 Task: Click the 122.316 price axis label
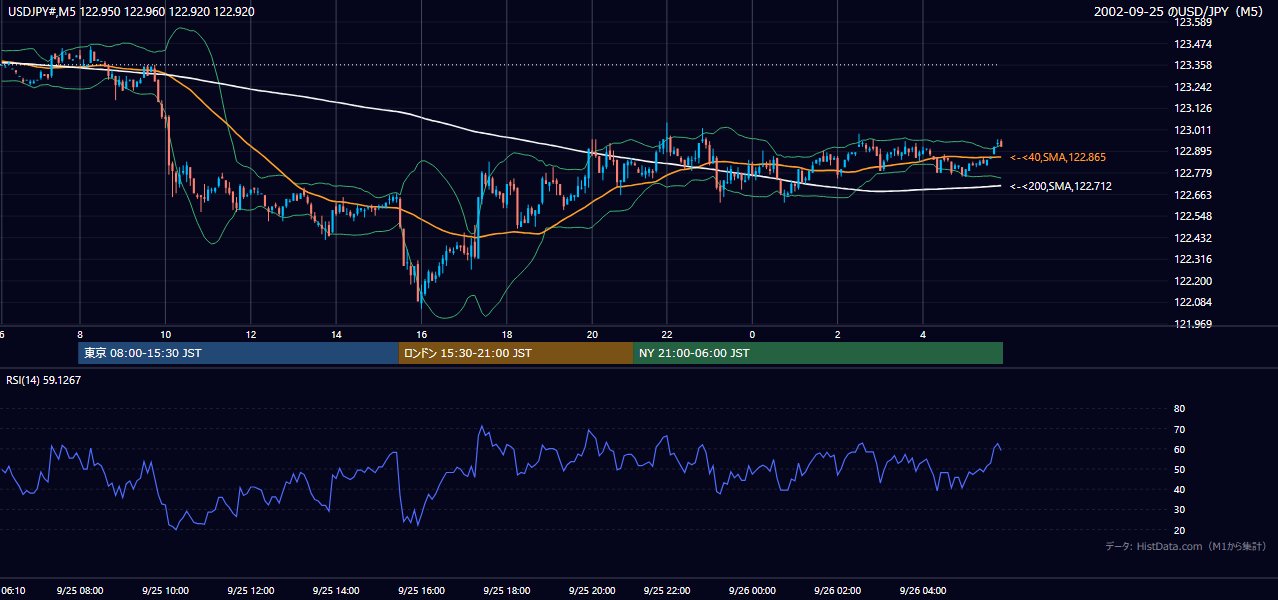pos(1193,259)
